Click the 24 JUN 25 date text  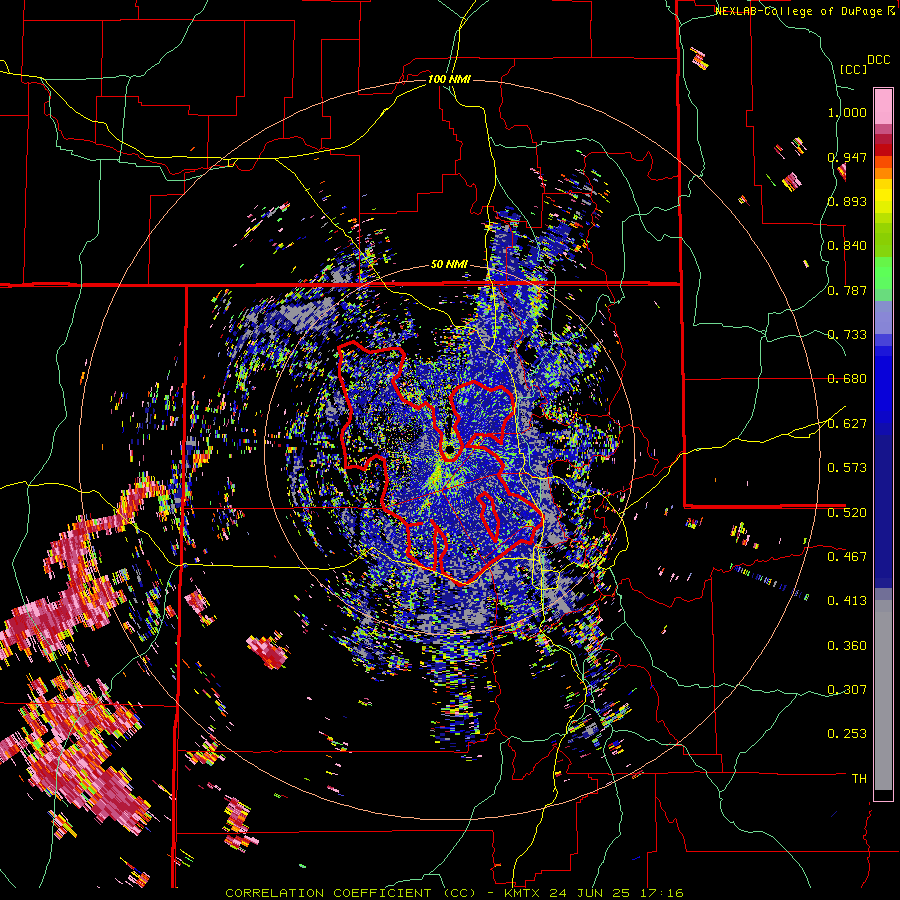pos(589,893)
